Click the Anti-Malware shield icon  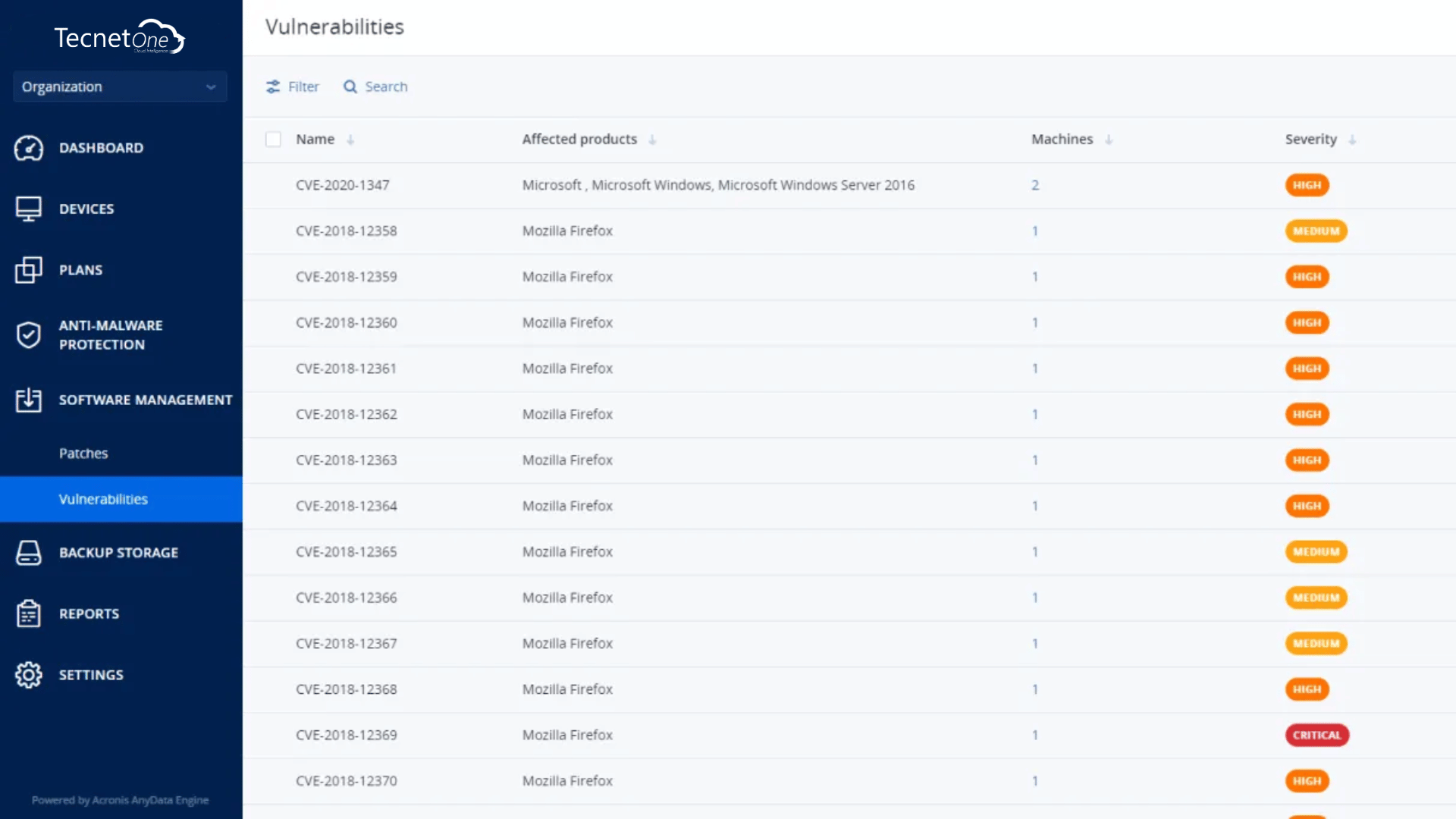(x=29, y=334)
